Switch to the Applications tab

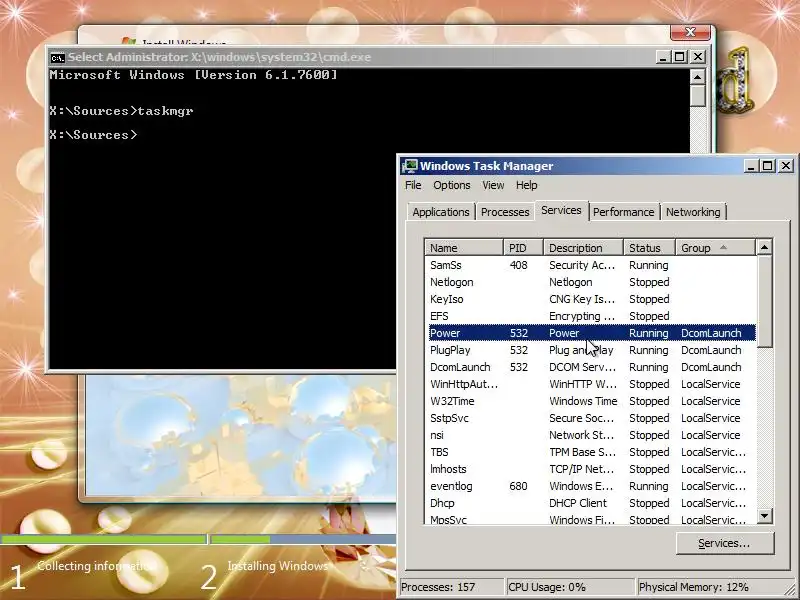click(x=441, y=212)
